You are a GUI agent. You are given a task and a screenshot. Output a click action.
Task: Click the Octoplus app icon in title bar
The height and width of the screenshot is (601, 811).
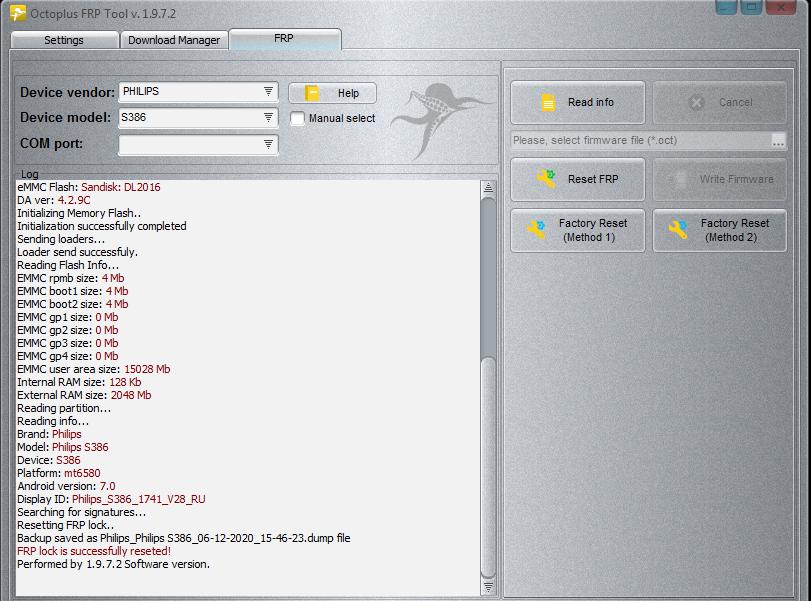click(18, 13)
